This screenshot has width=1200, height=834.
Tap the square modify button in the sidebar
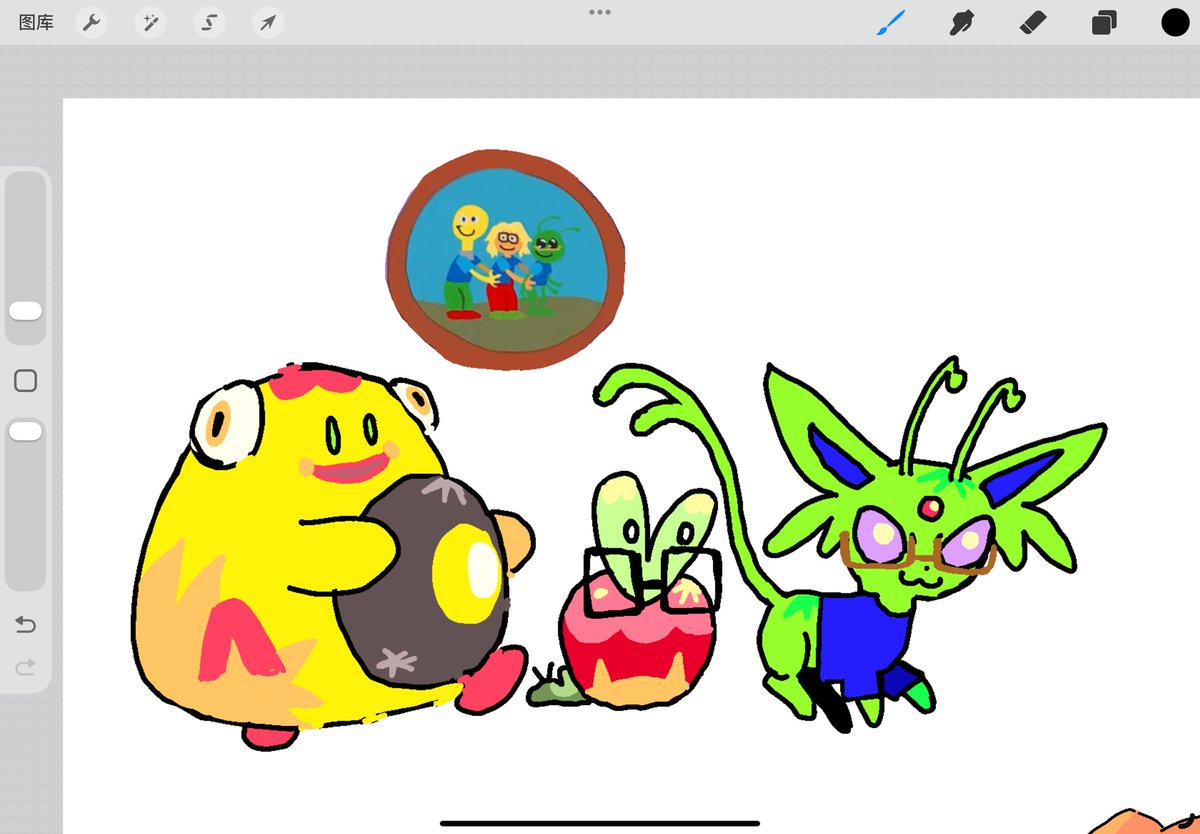coord(26,381)
